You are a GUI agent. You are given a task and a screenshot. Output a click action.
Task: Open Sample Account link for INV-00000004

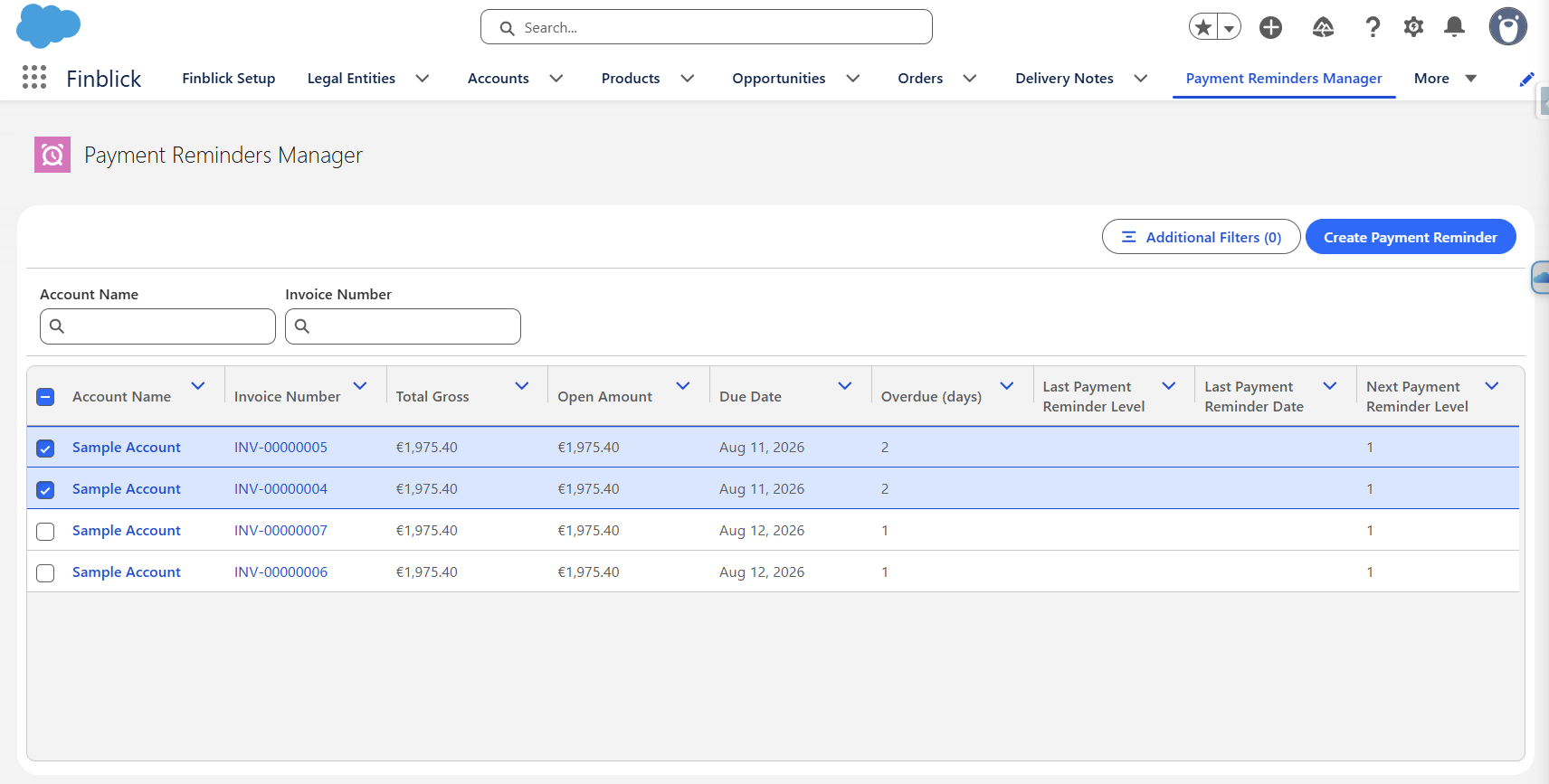point(127,489)
